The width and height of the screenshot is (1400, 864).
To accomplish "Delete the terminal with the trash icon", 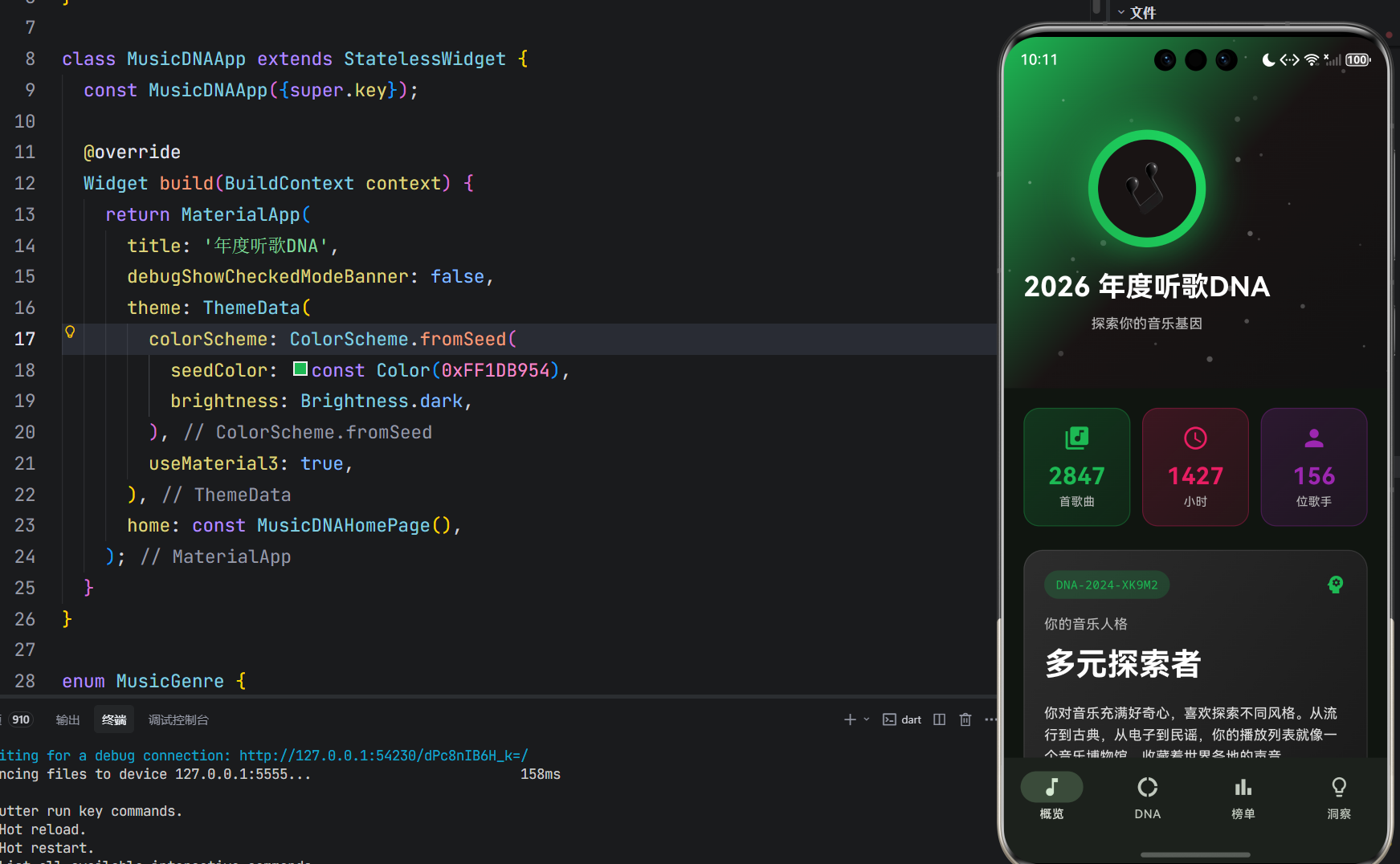I will [965, 719].
